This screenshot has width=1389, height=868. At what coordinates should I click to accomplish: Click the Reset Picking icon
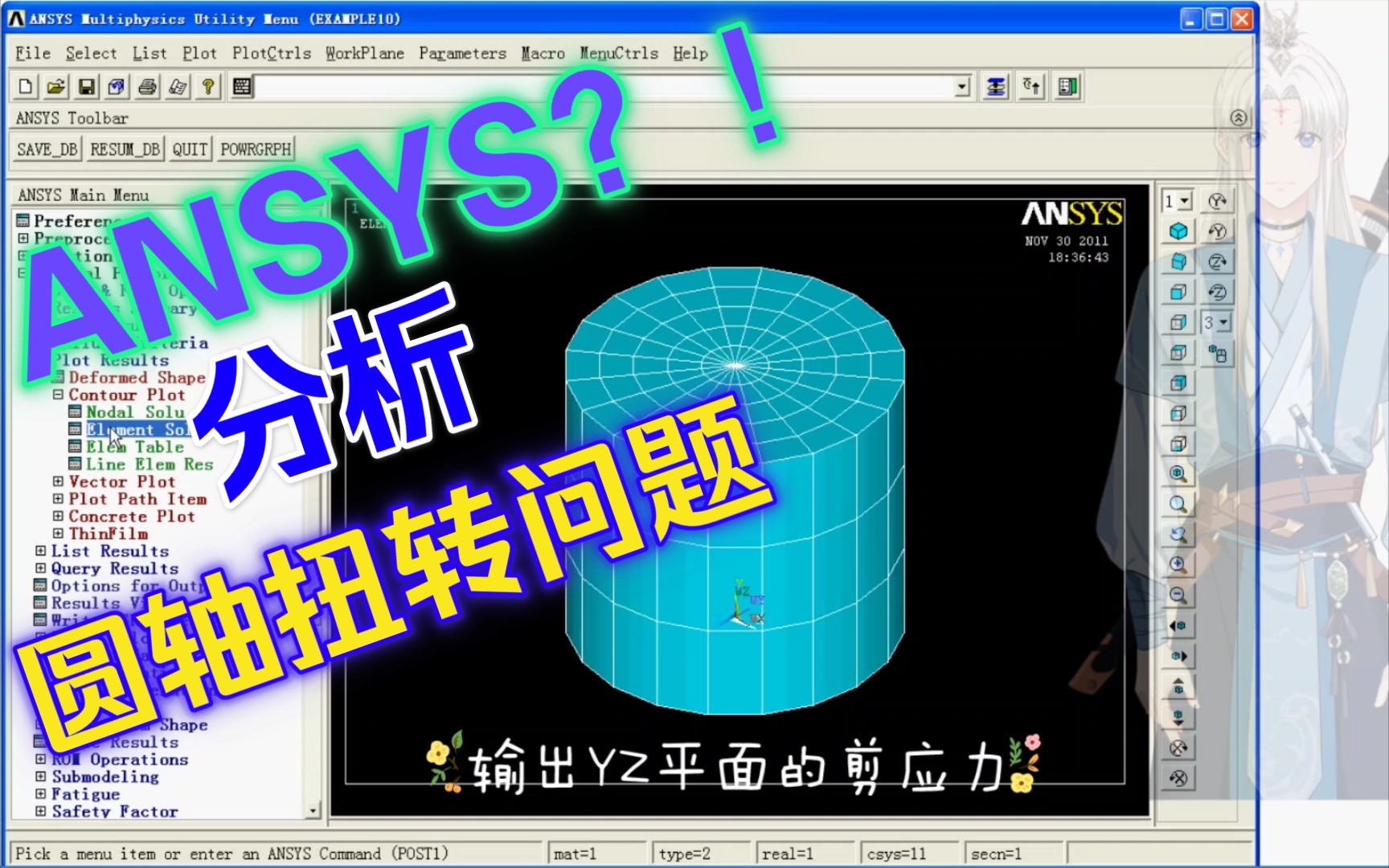(1032, 87)
